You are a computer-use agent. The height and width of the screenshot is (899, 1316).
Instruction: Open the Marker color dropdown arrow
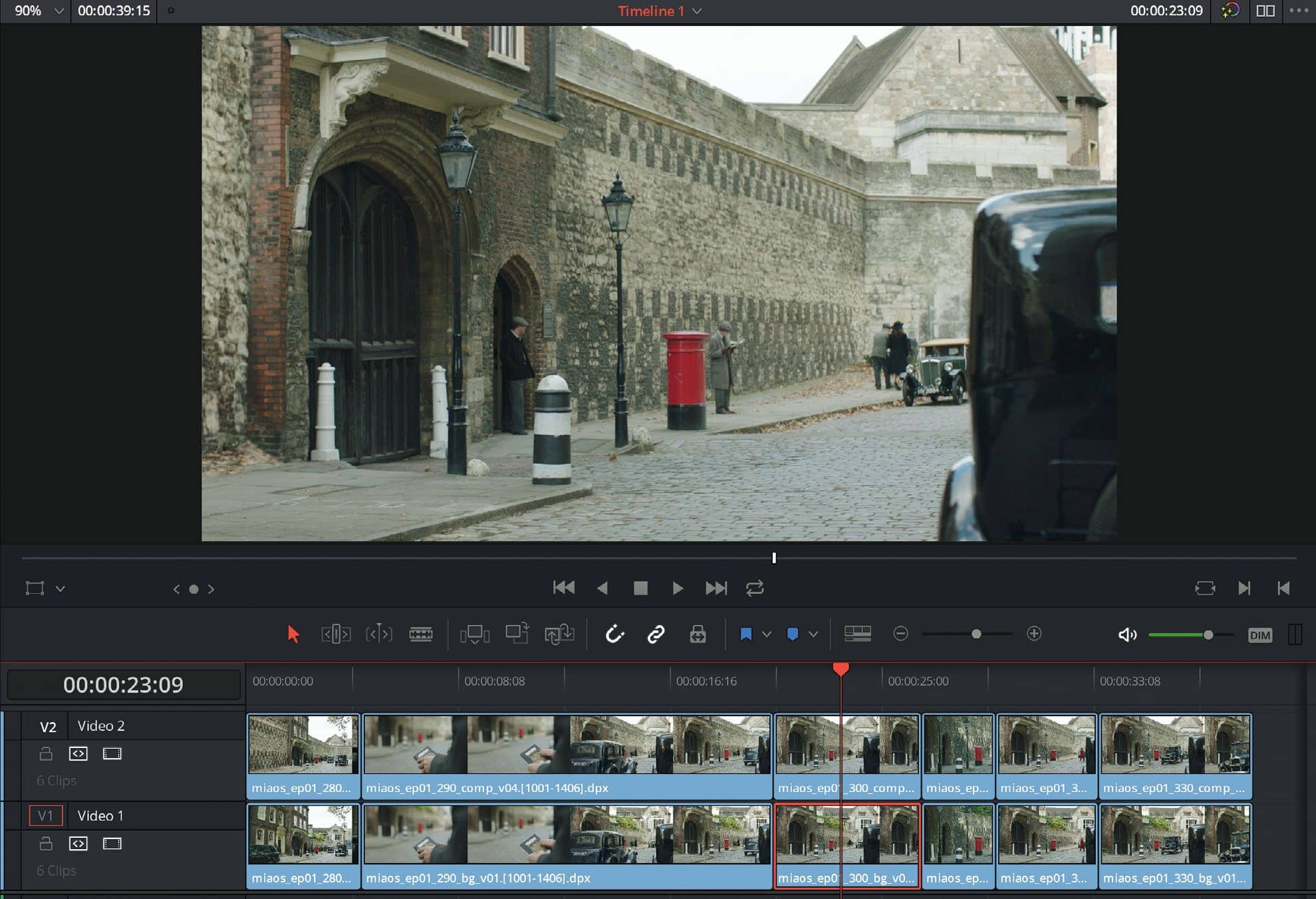813,634
